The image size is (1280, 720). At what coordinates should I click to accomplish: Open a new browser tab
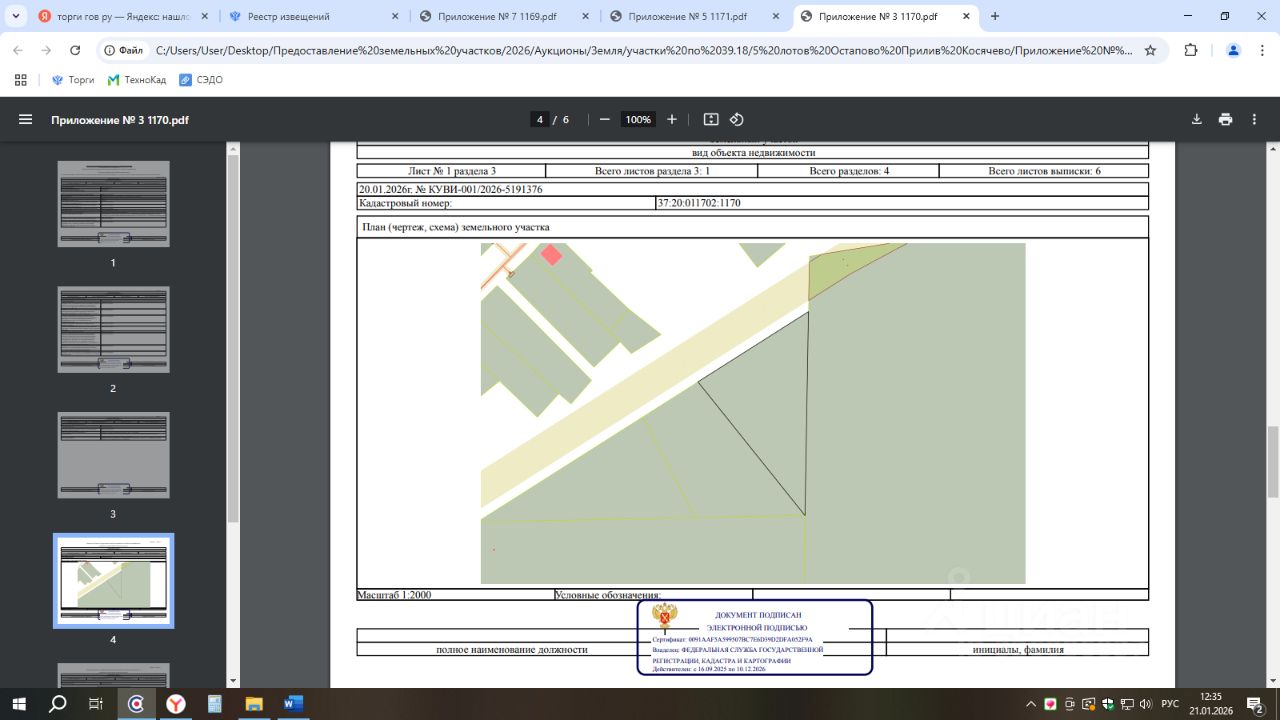995,16
